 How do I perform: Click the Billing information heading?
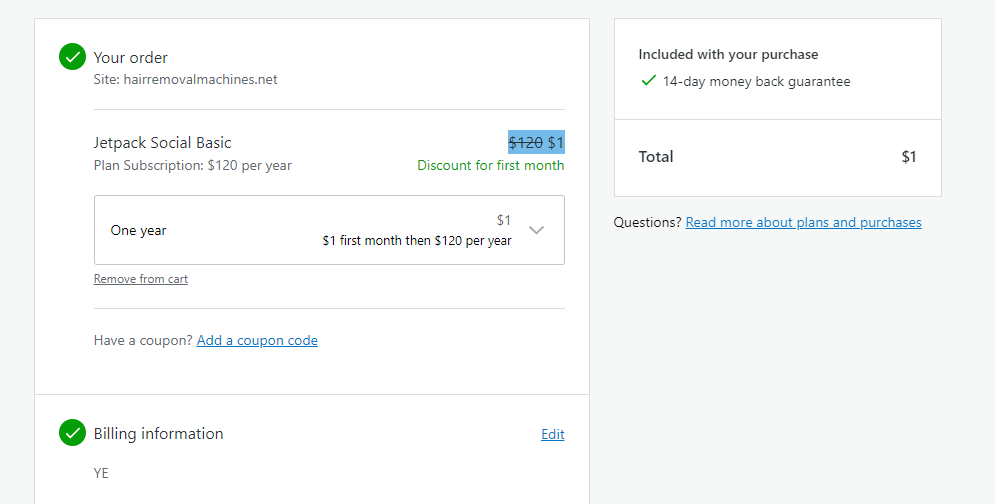159,434
